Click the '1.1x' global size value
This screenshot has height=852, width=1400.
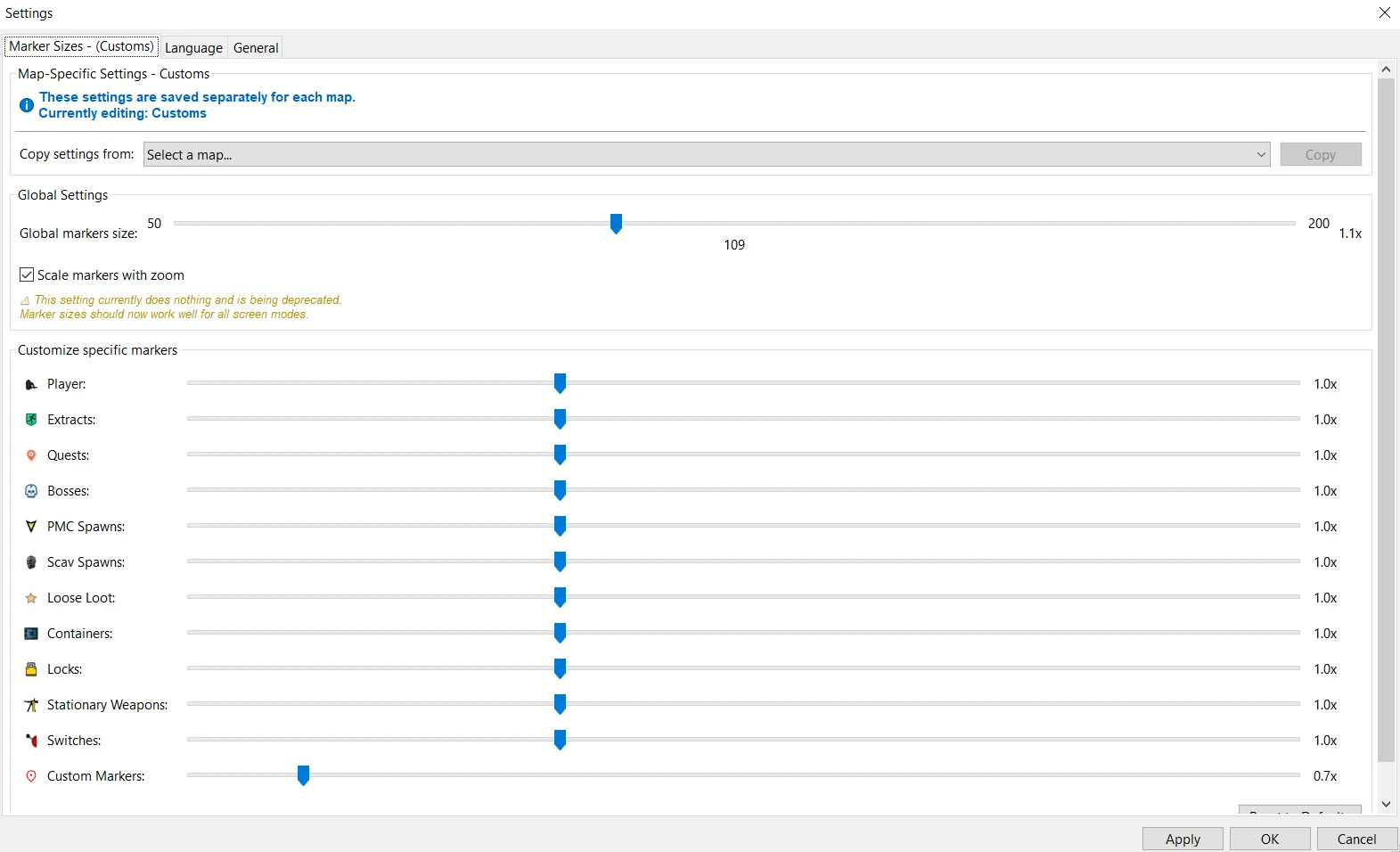click(1350, 233)
